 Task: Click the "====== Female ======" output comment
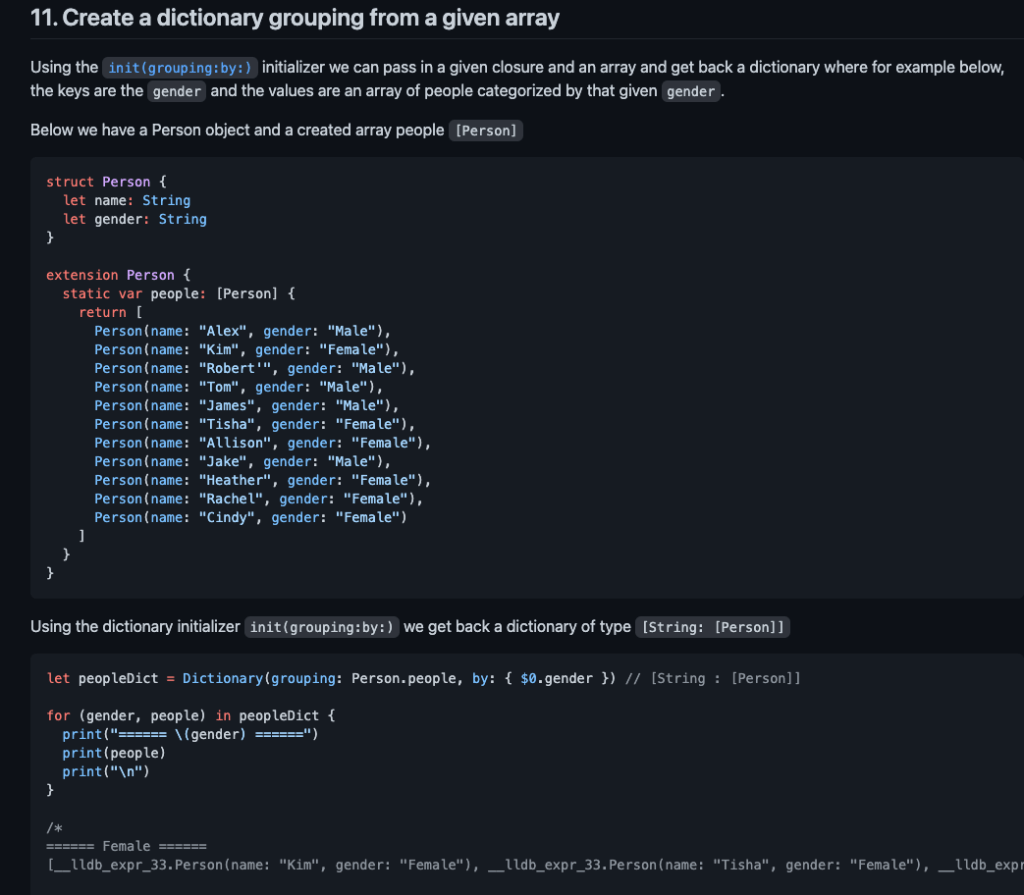(x=126, y=846)
